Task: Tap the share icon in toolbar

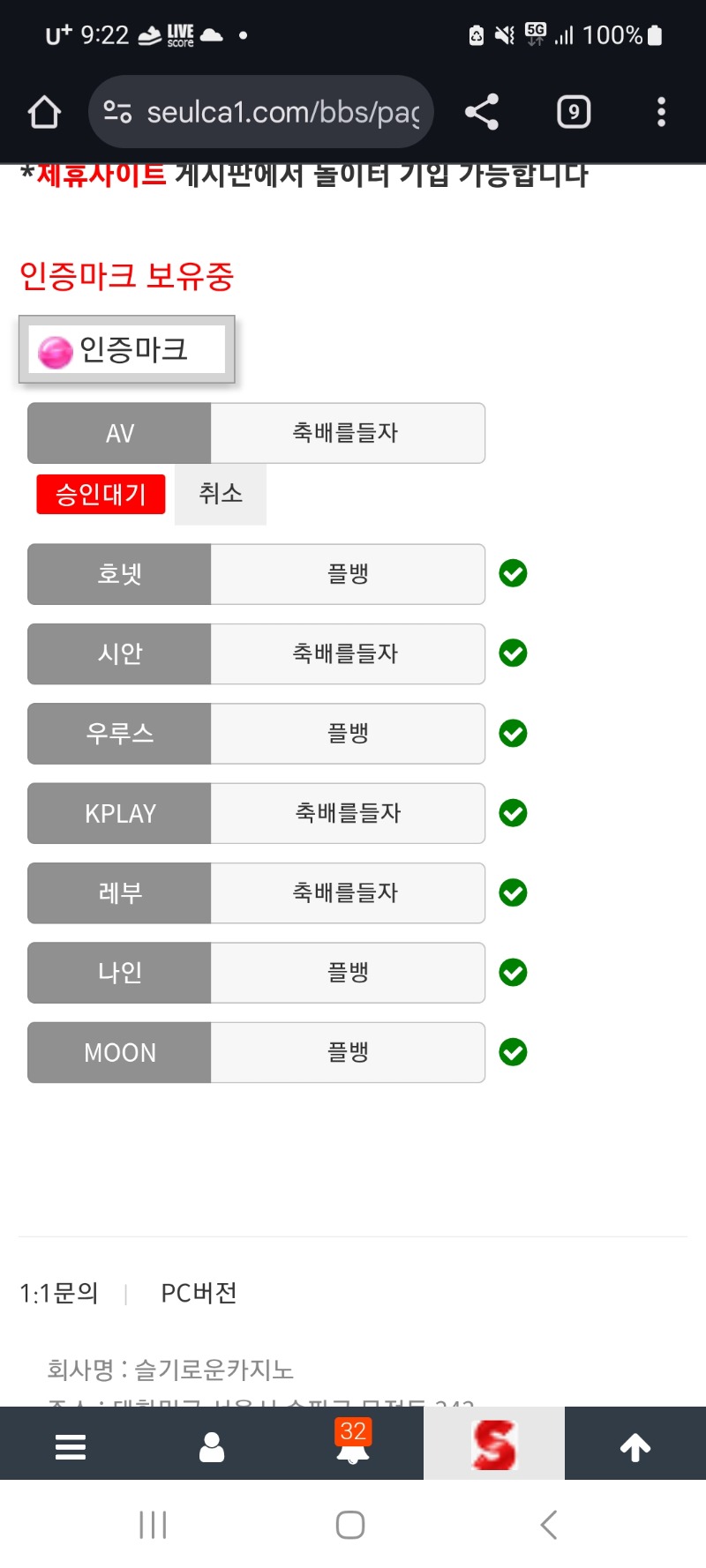Action: (x=482, y=112)
